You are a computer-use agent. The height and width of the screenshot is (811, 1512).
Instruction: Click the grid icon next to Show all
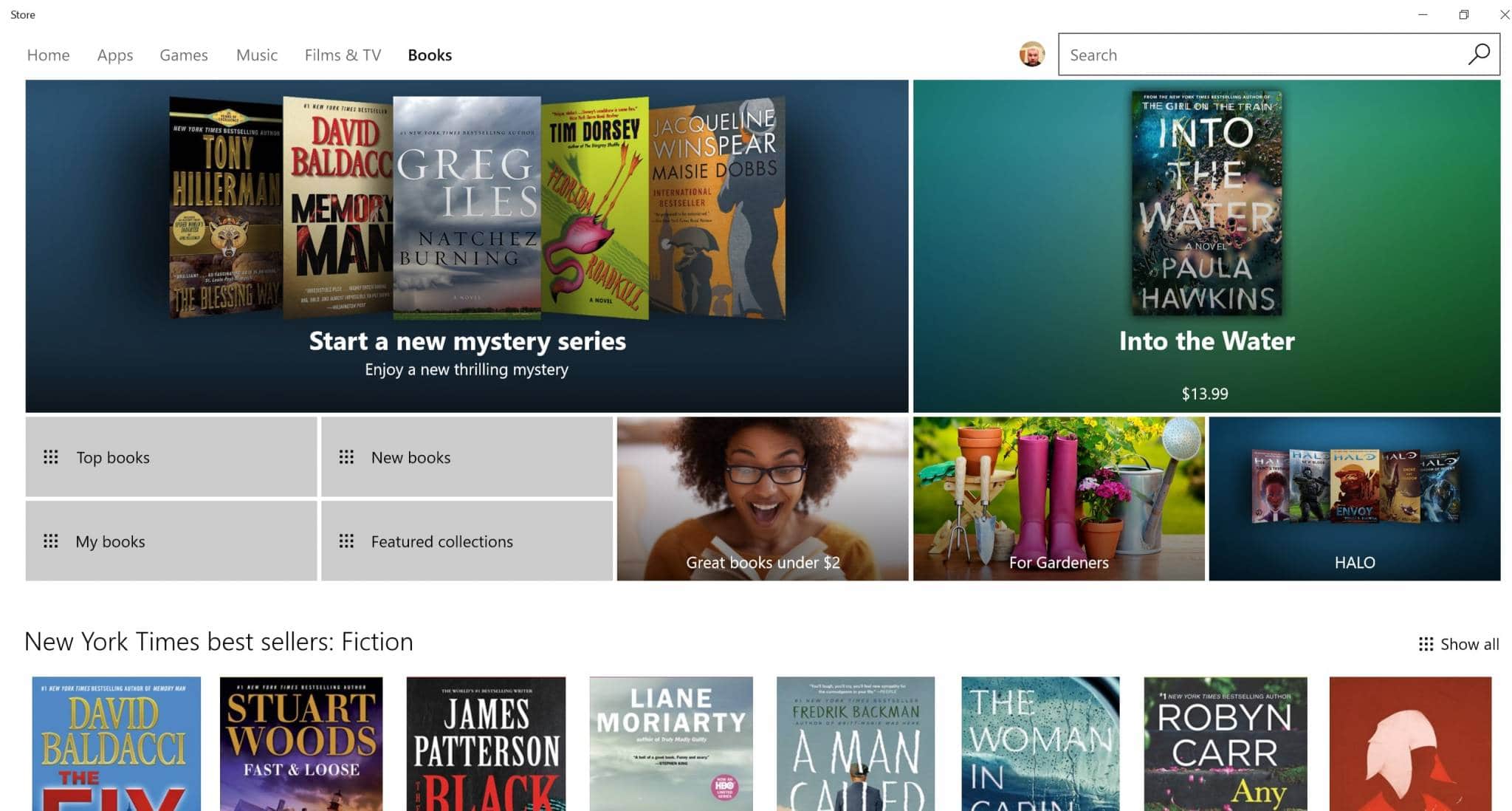(x=1426, y=644)
